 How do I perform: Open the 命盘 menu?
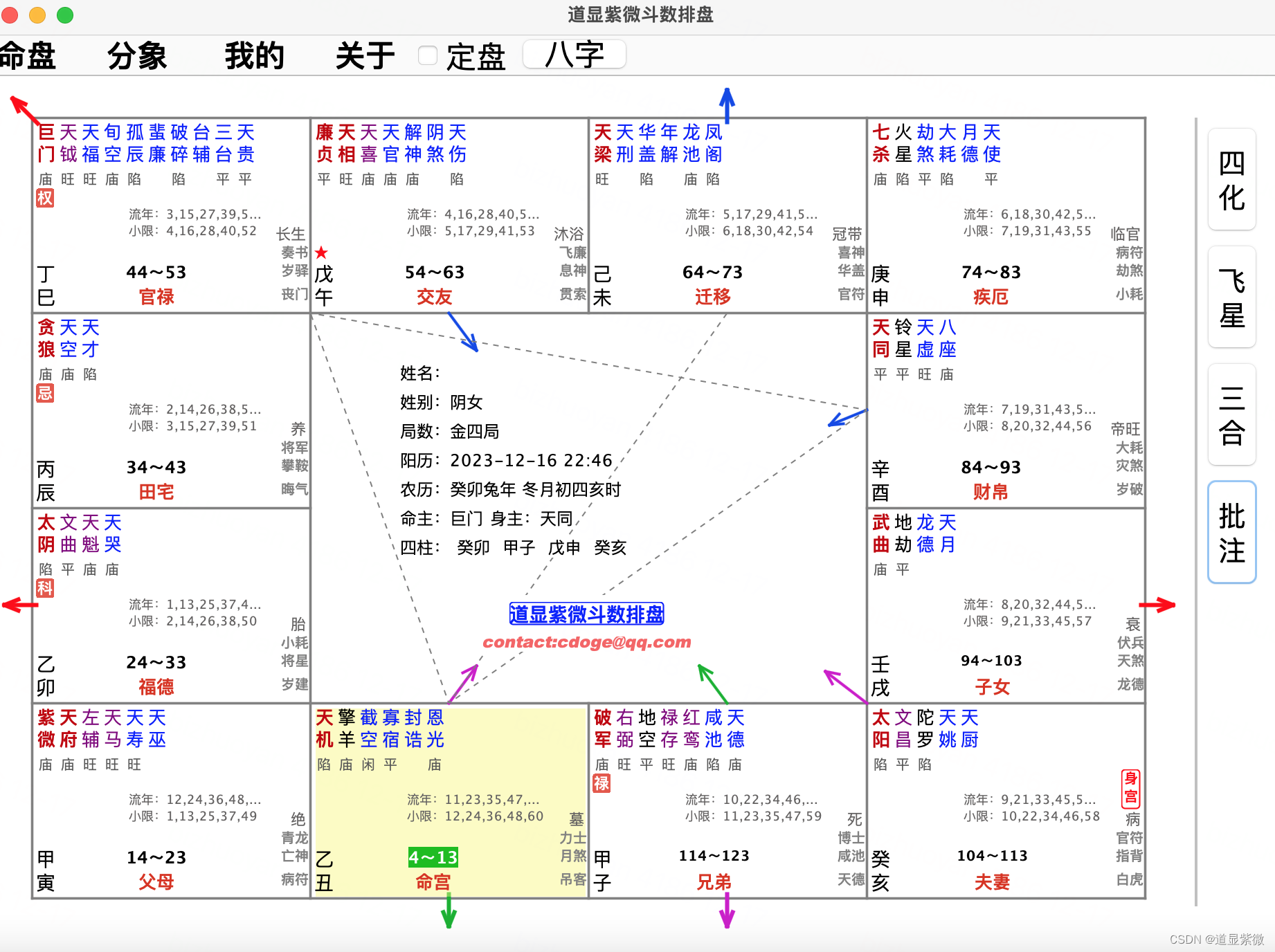pos(28,56)
